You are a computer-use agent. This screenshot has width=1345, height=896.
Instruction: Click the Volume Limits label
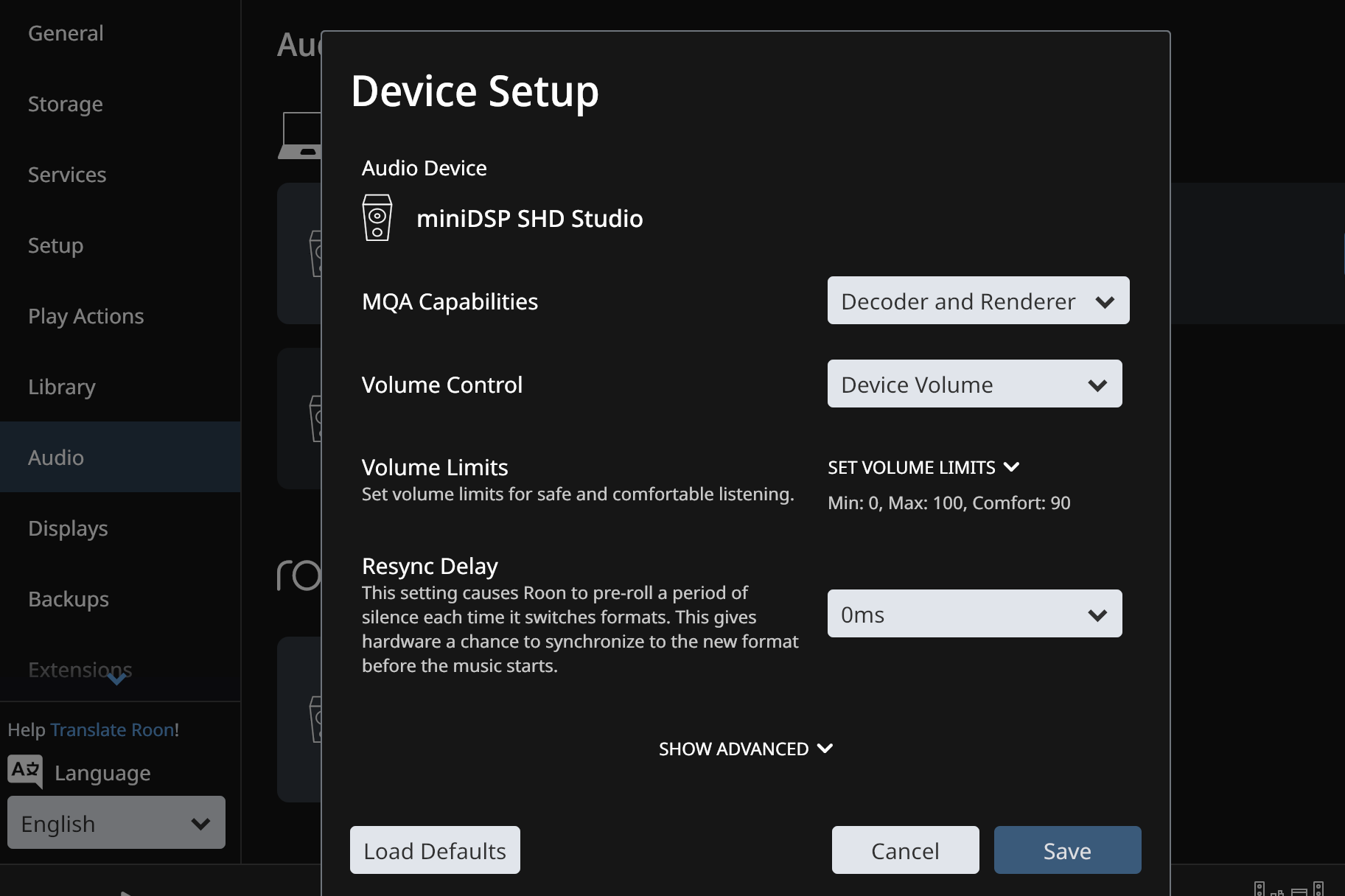point(435,467)
